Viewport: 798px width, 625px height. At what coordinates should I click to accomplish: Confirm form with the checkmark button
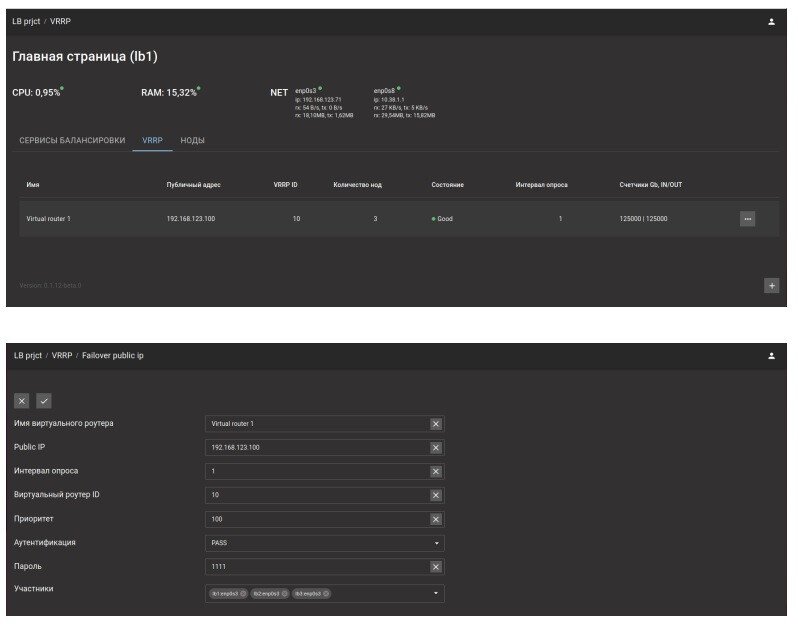(44, 401)
